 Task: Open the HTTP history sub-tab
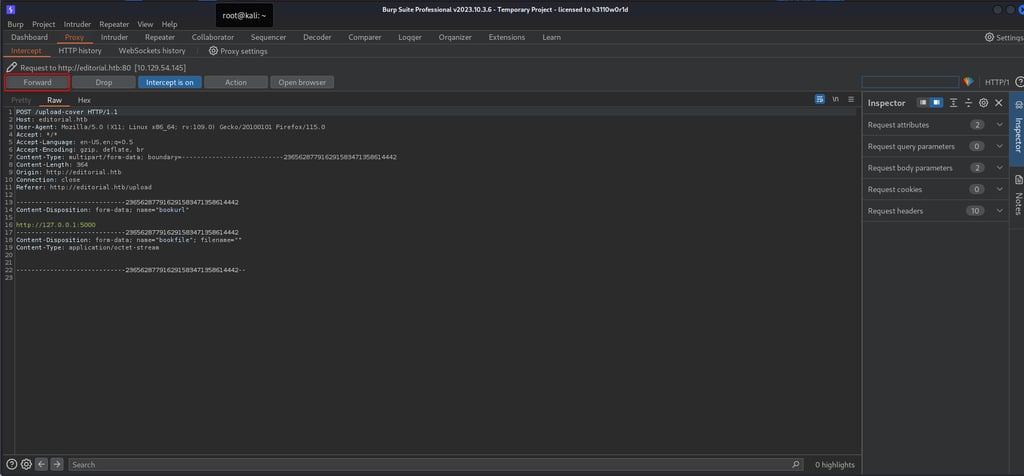(80, 51)
